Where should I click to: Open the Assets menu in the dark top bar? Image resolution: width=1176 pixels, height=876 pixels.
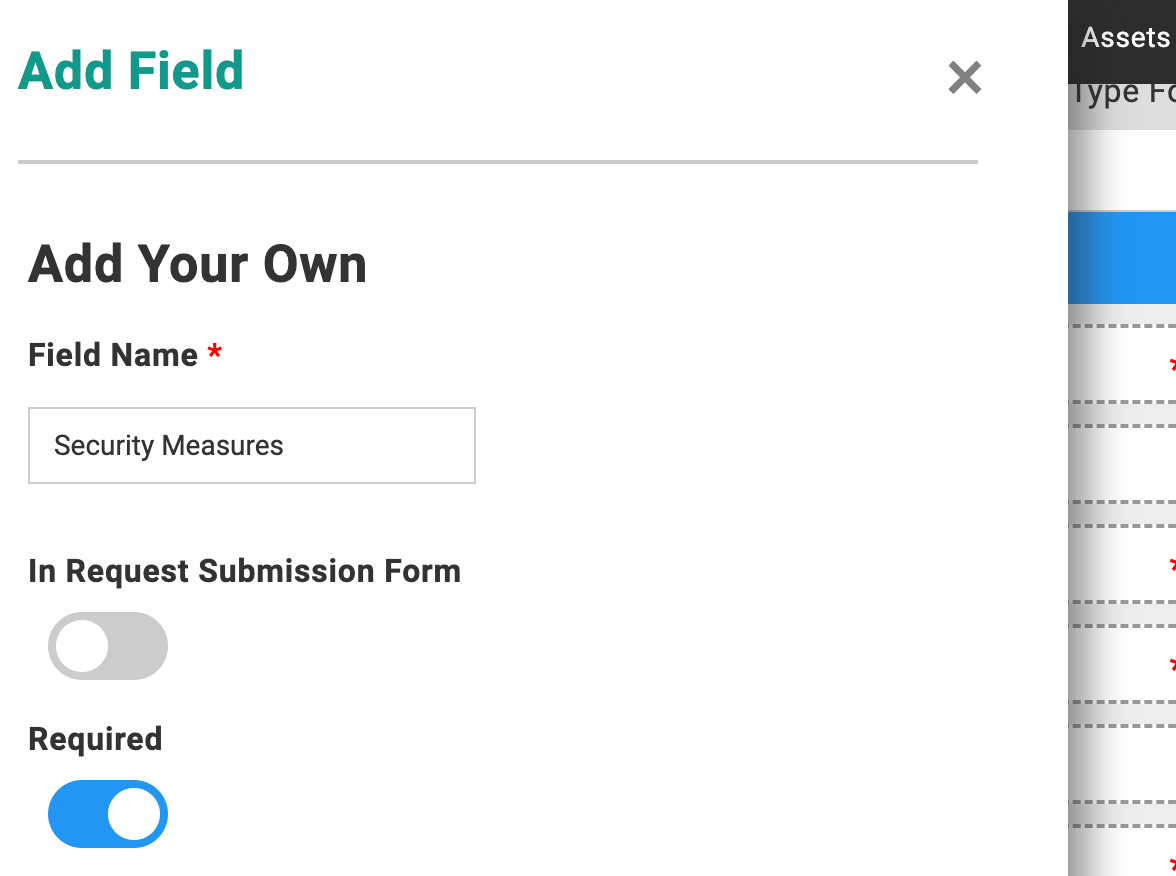click(1125, 38)
